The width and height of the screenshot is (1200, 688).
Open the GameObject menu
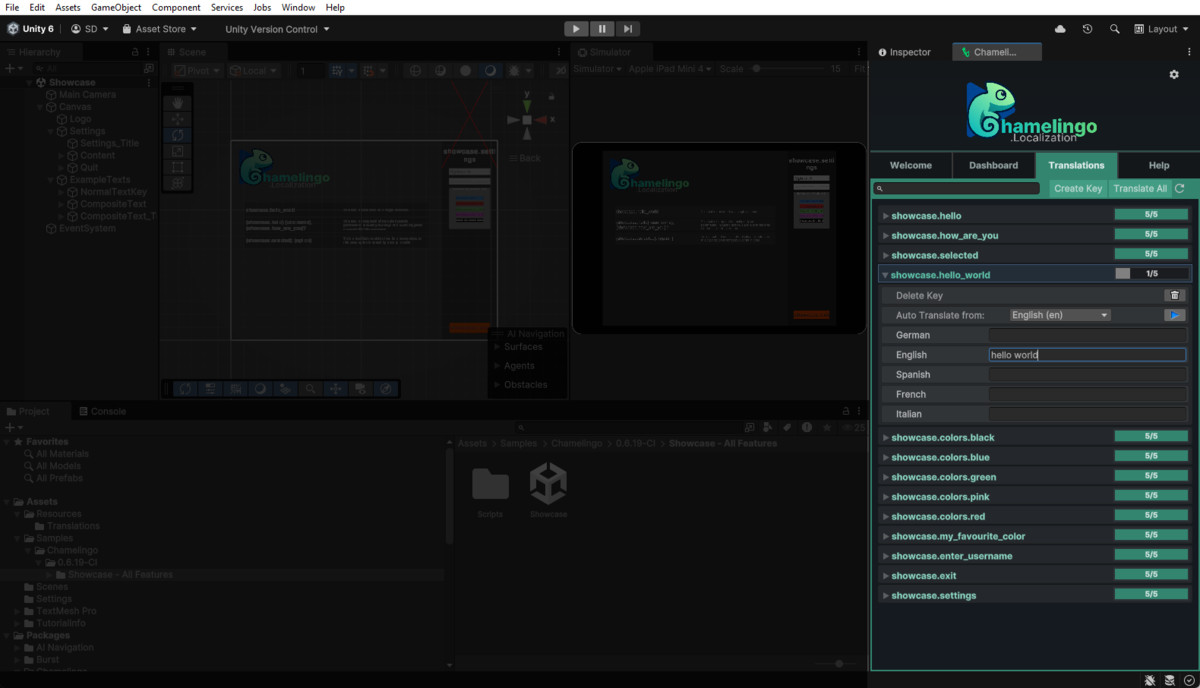(x=119, y=6)
